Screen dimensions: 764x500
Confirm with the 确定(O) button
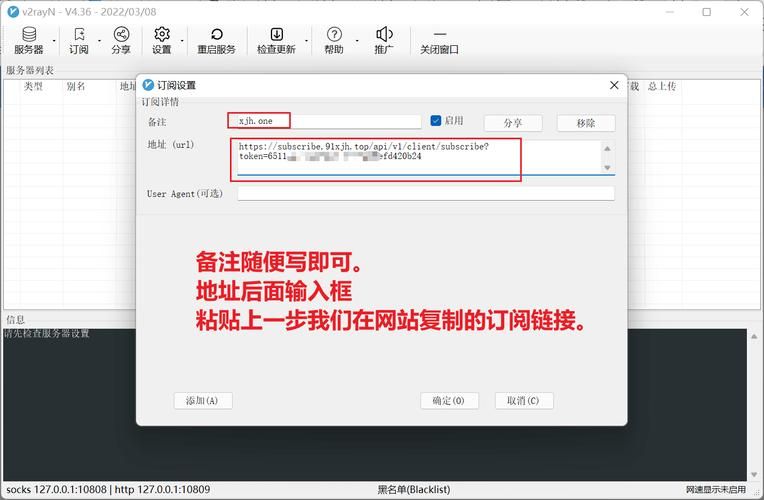click(x=449, y=401)
